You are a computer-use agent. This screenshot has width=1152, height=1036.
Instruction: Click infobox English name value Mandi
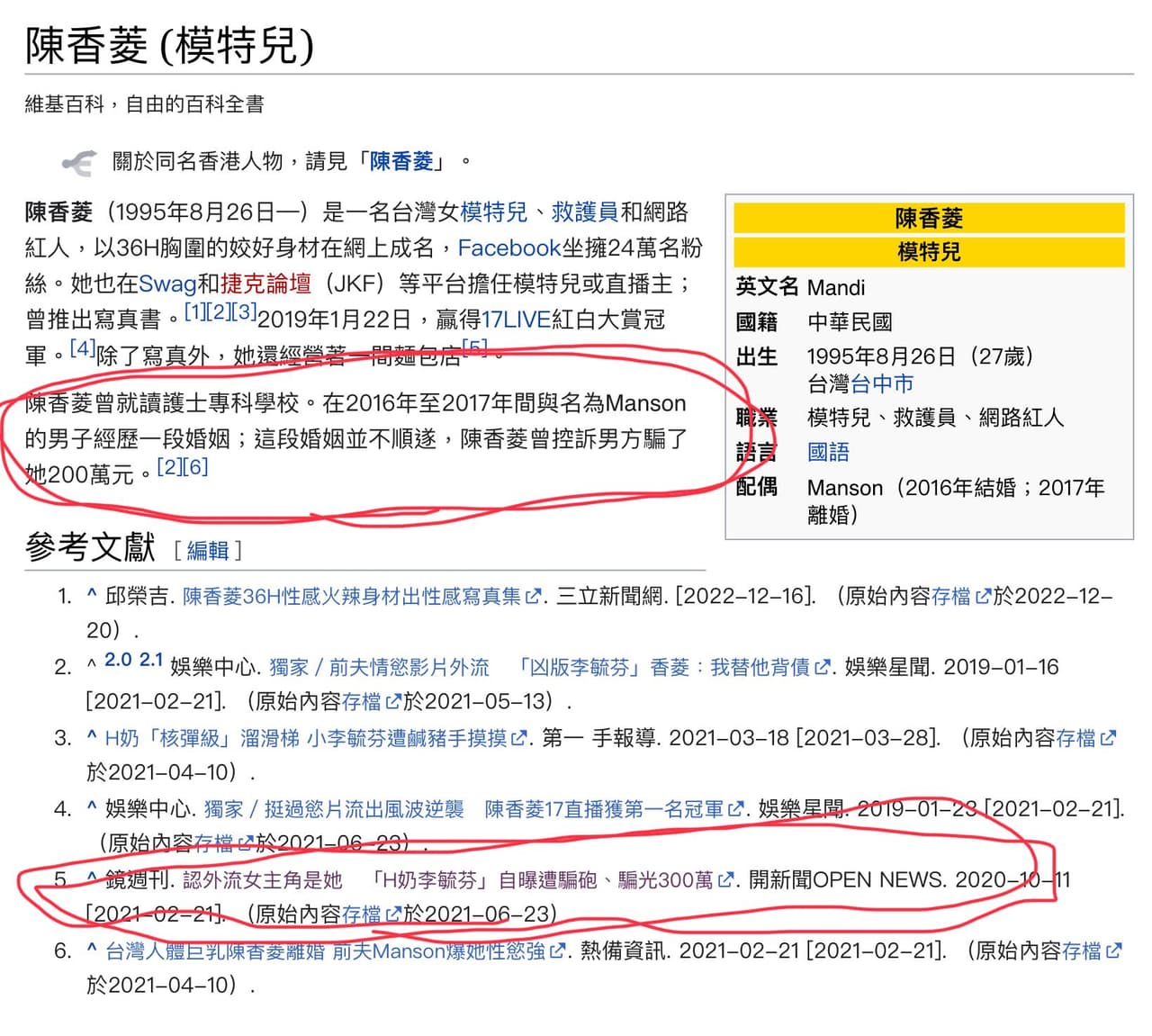836,287
